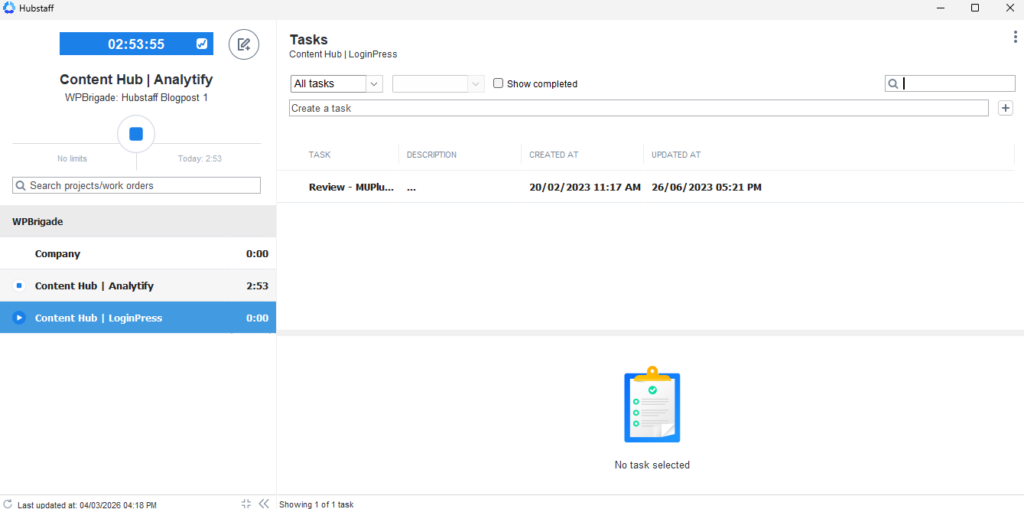
Task: Click the Search projects/work orders field
Action: pos(136,186)
